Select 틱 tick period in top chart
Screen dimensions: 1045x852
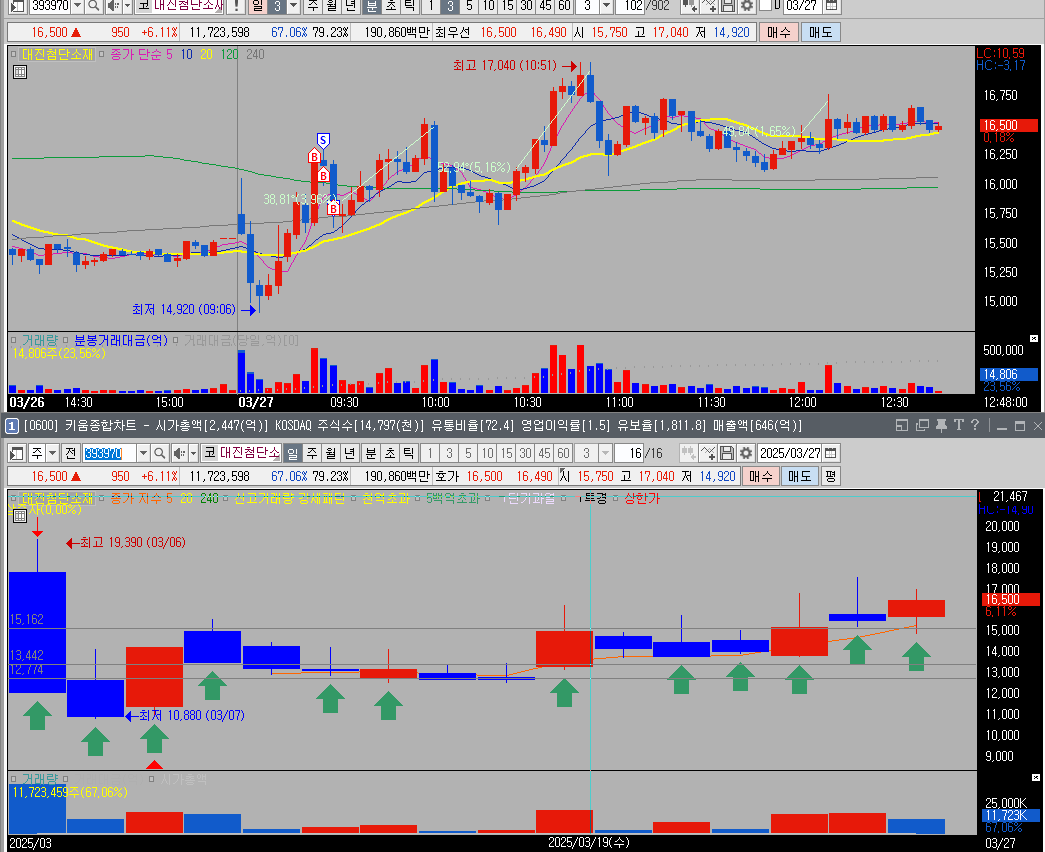tap(409, 6)
